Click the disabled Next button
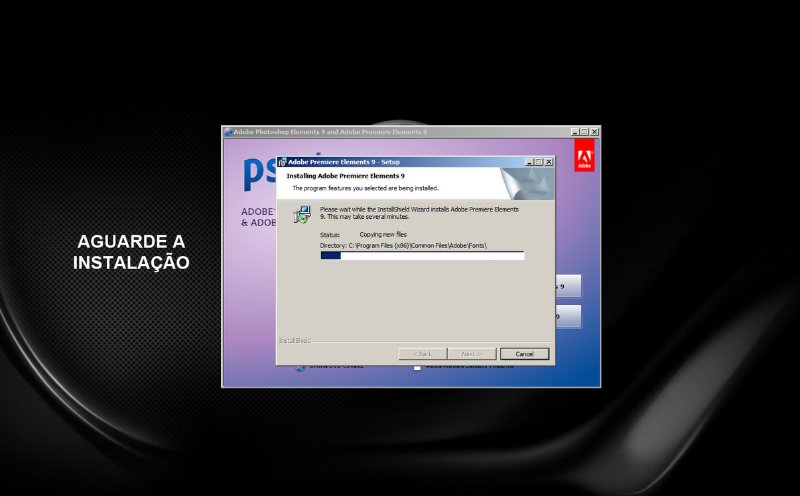Screen dimensions: 800x496 [x=471, y=354]
